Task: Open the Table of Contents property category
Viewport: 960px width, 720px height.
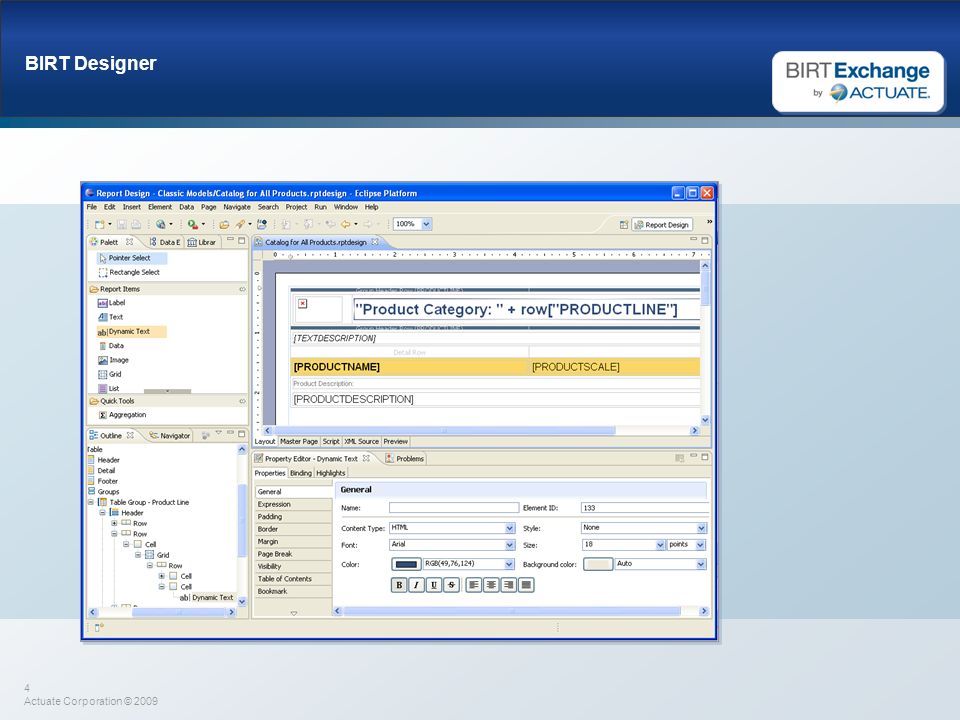Action: (293, 579)
